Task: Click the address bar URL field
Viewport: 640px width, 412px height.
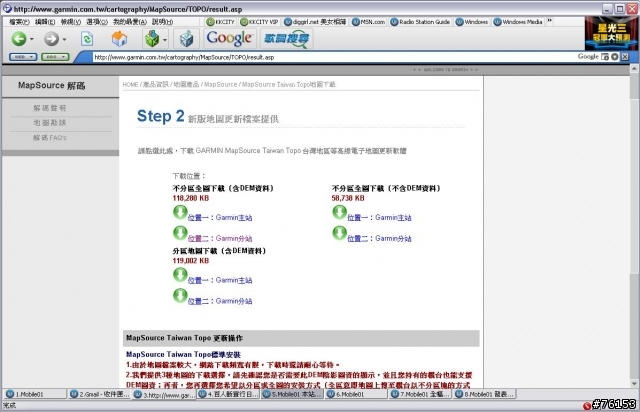Action: click(331, 57)
